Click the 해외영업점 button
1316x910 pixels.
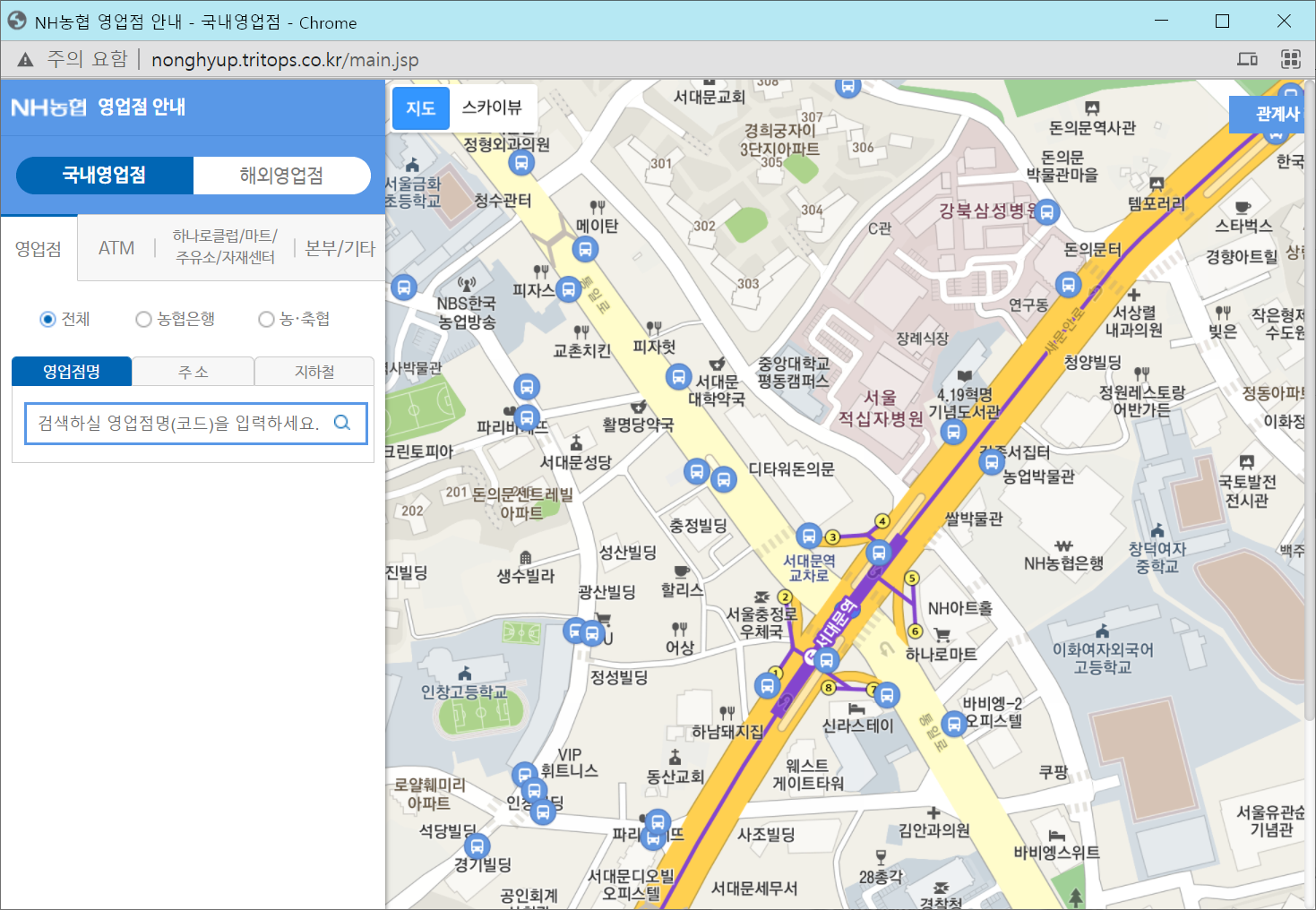[x=281, y=176]
